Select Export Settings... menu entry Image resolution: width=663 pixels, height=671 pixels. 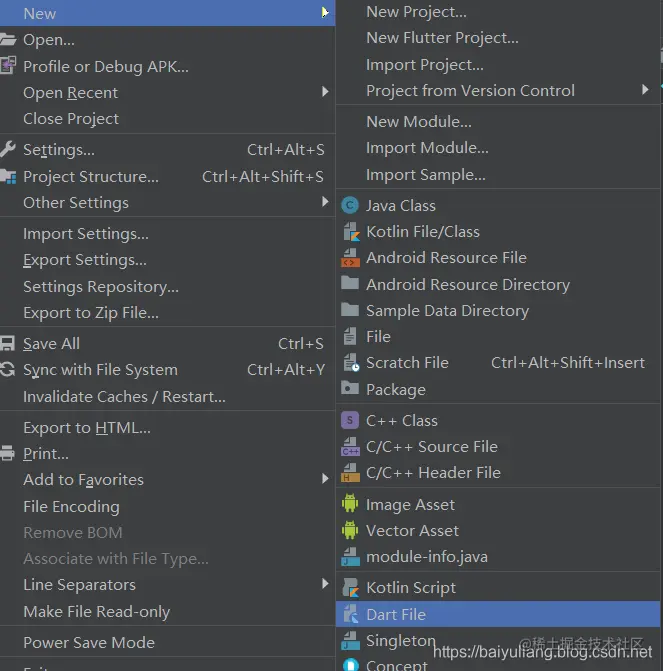85,260
